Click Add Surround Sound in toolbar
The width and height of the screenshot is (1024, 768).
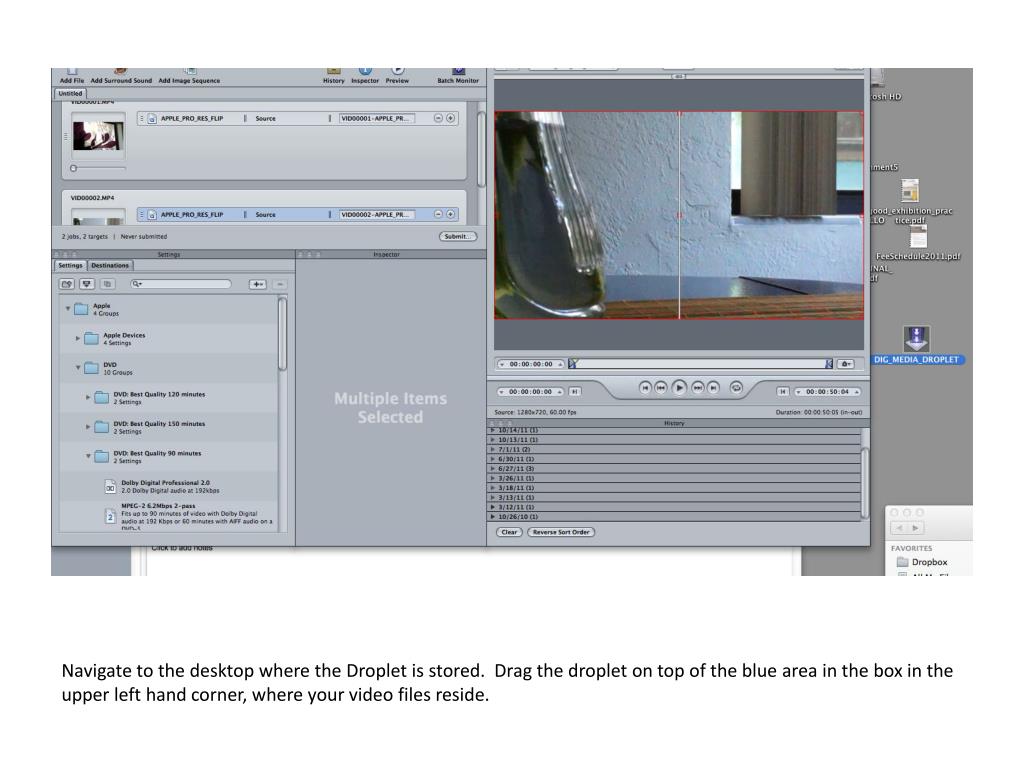[121, 76]
